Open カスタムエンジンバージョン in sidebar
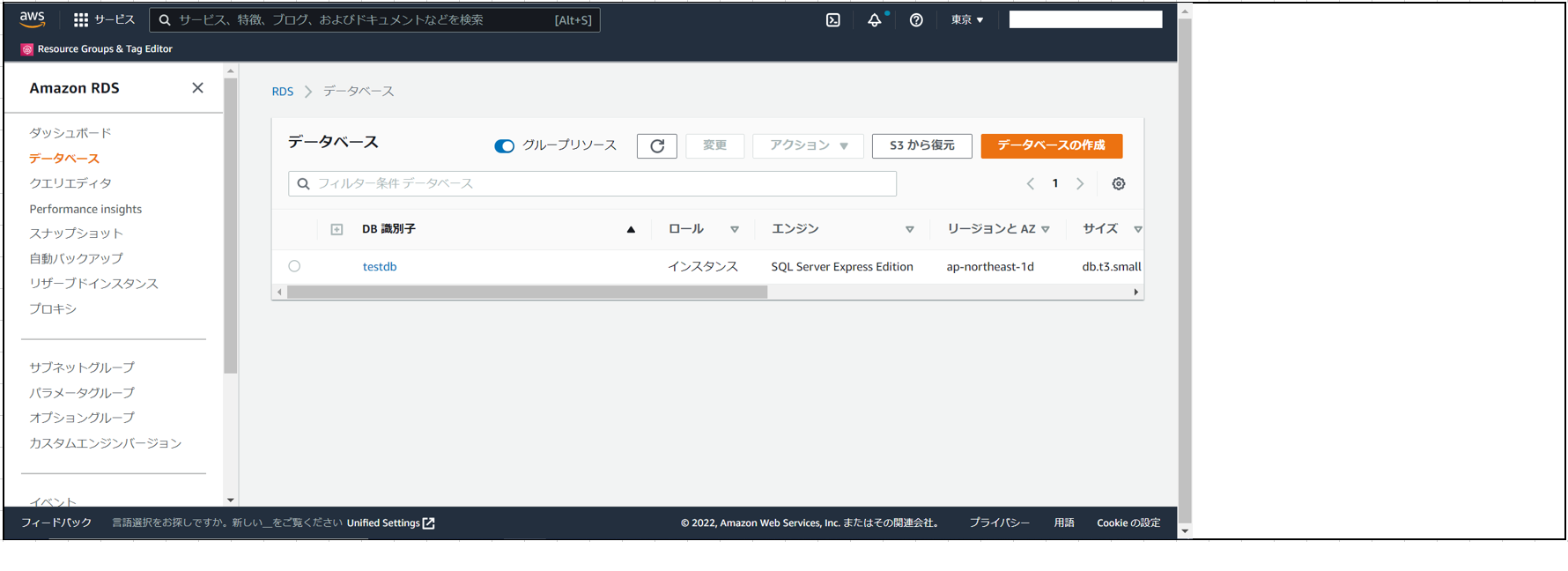 point(106,443)
